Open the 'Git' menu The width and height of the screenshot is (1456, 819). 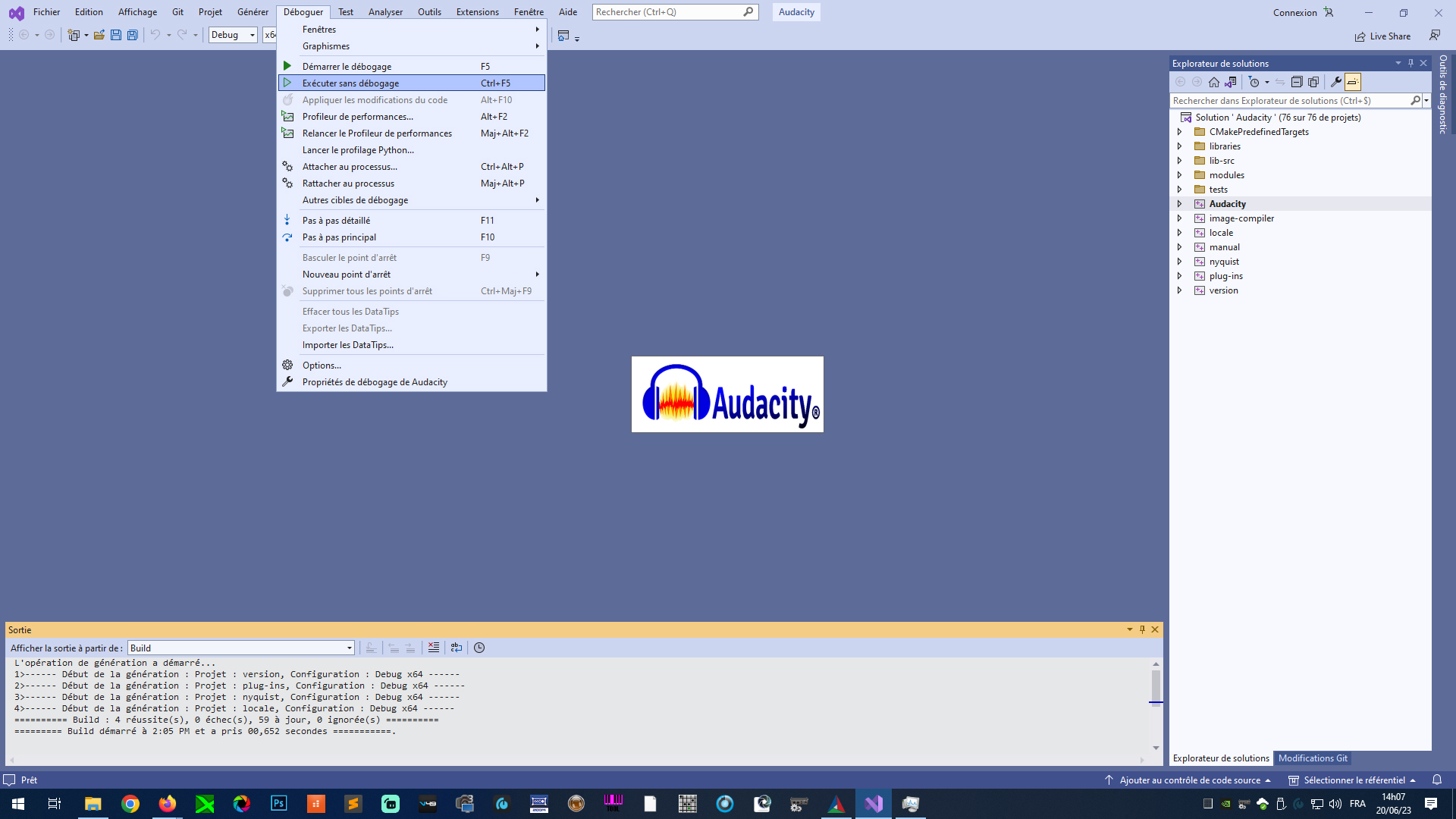177,11
